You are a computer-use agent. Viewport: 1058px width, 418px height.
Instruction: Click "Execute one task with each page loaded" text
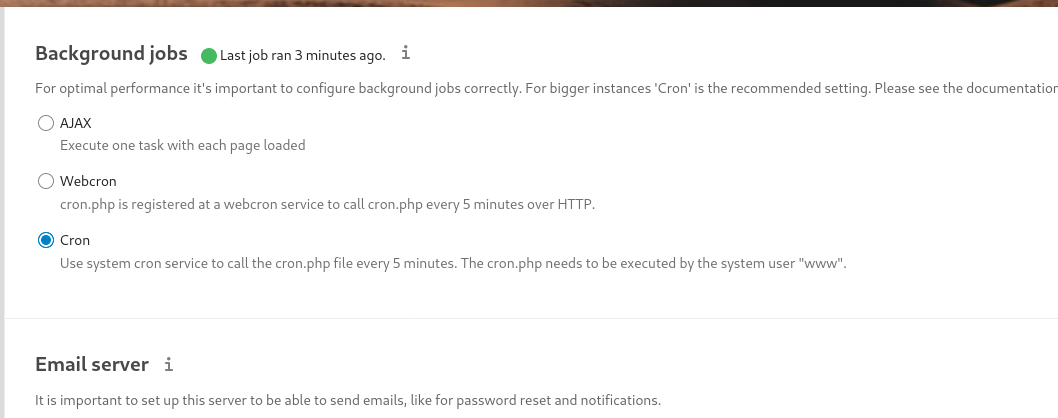183,145
